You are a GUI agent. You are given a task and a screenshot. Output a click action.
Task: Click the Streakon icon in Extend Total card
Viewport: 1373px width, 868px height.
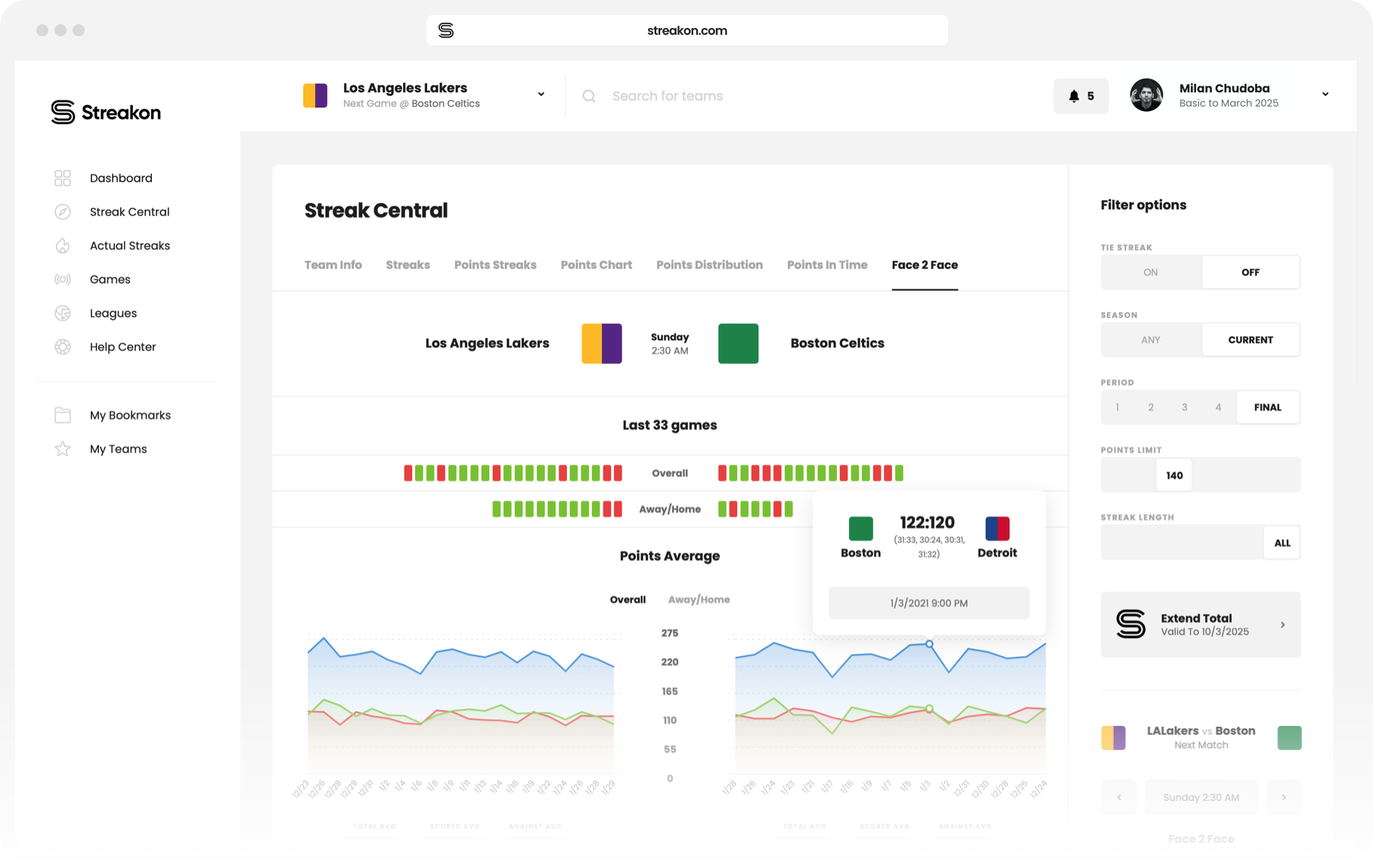(1131, 625)
